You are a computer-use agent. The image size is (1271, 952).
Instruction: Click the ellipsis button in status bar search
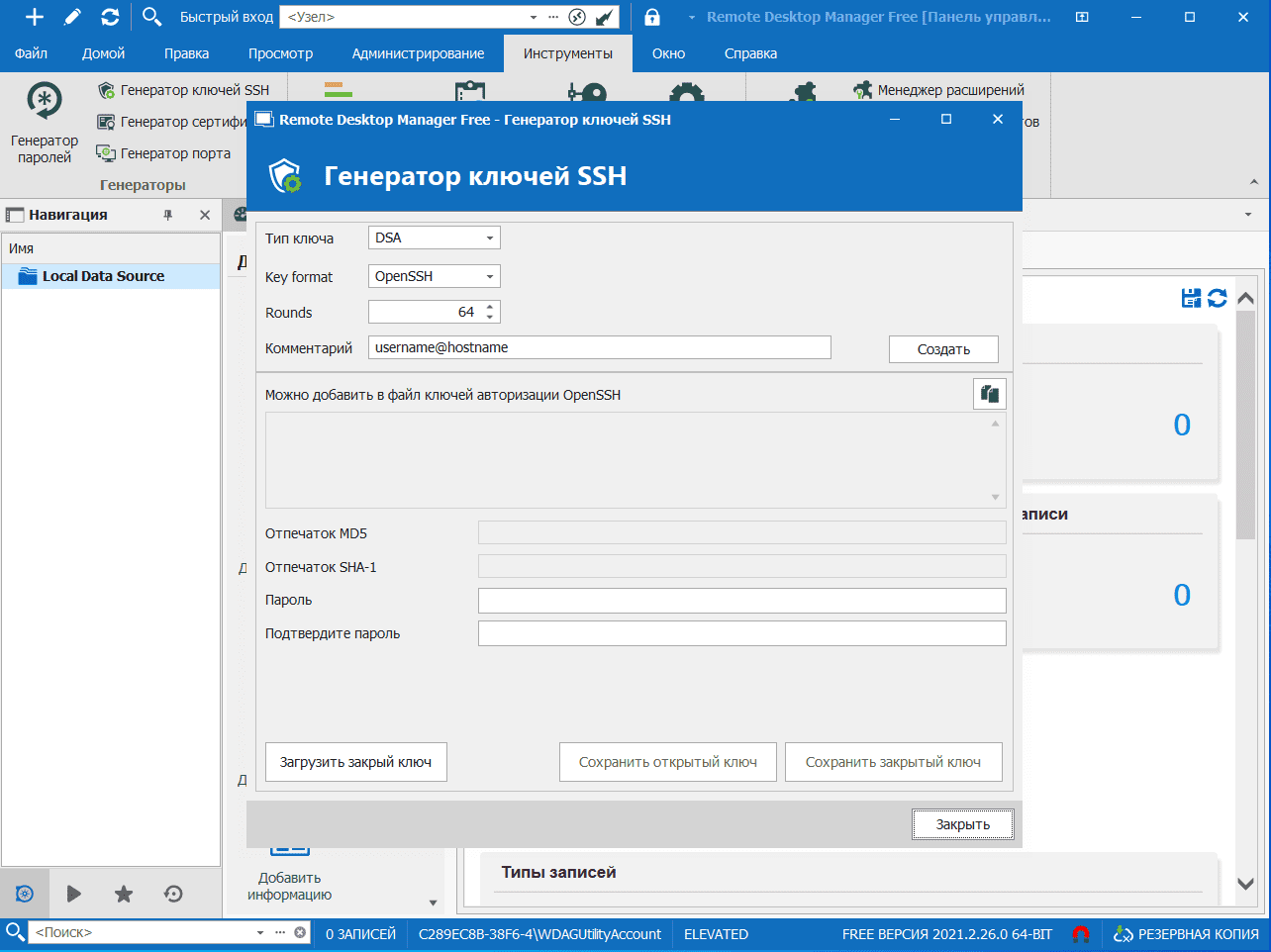280,932
